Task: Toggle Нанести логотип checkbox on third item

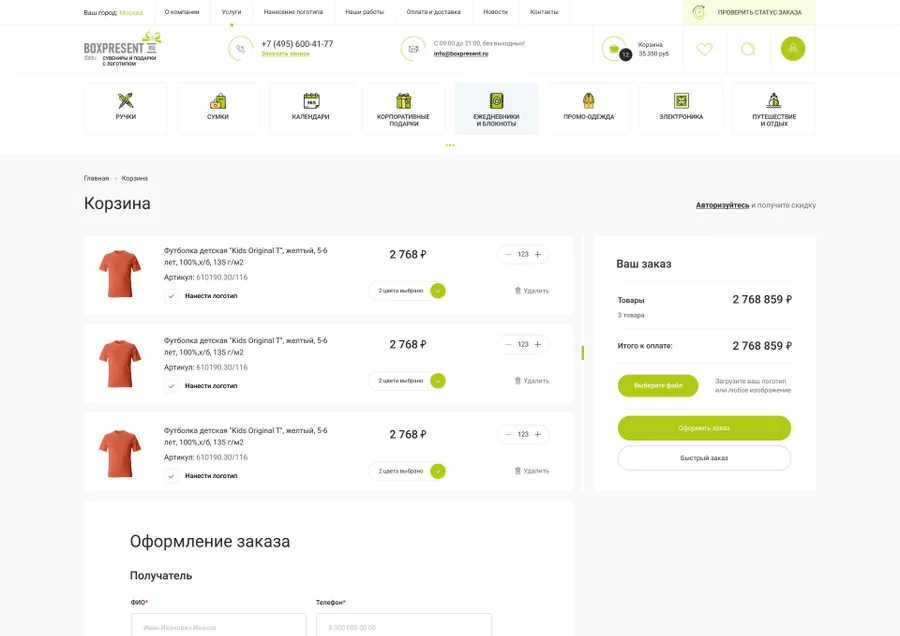Action: point(171,476)
